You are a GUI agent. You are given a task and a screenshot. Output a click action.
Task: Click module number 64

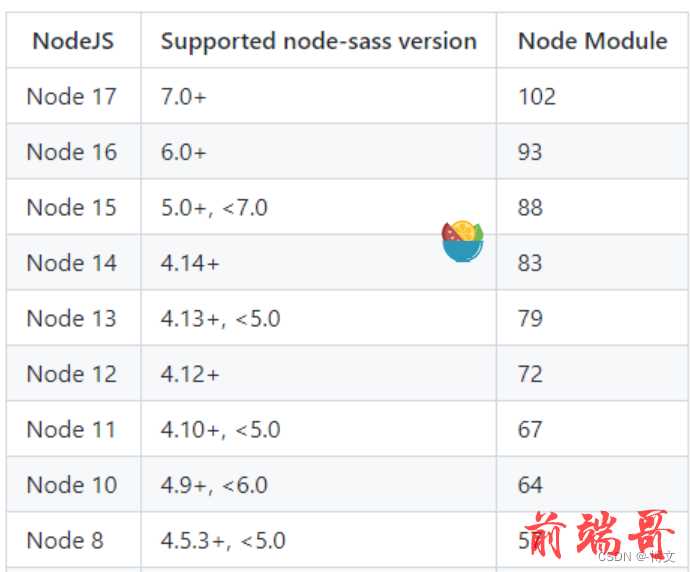click(530, 485)
